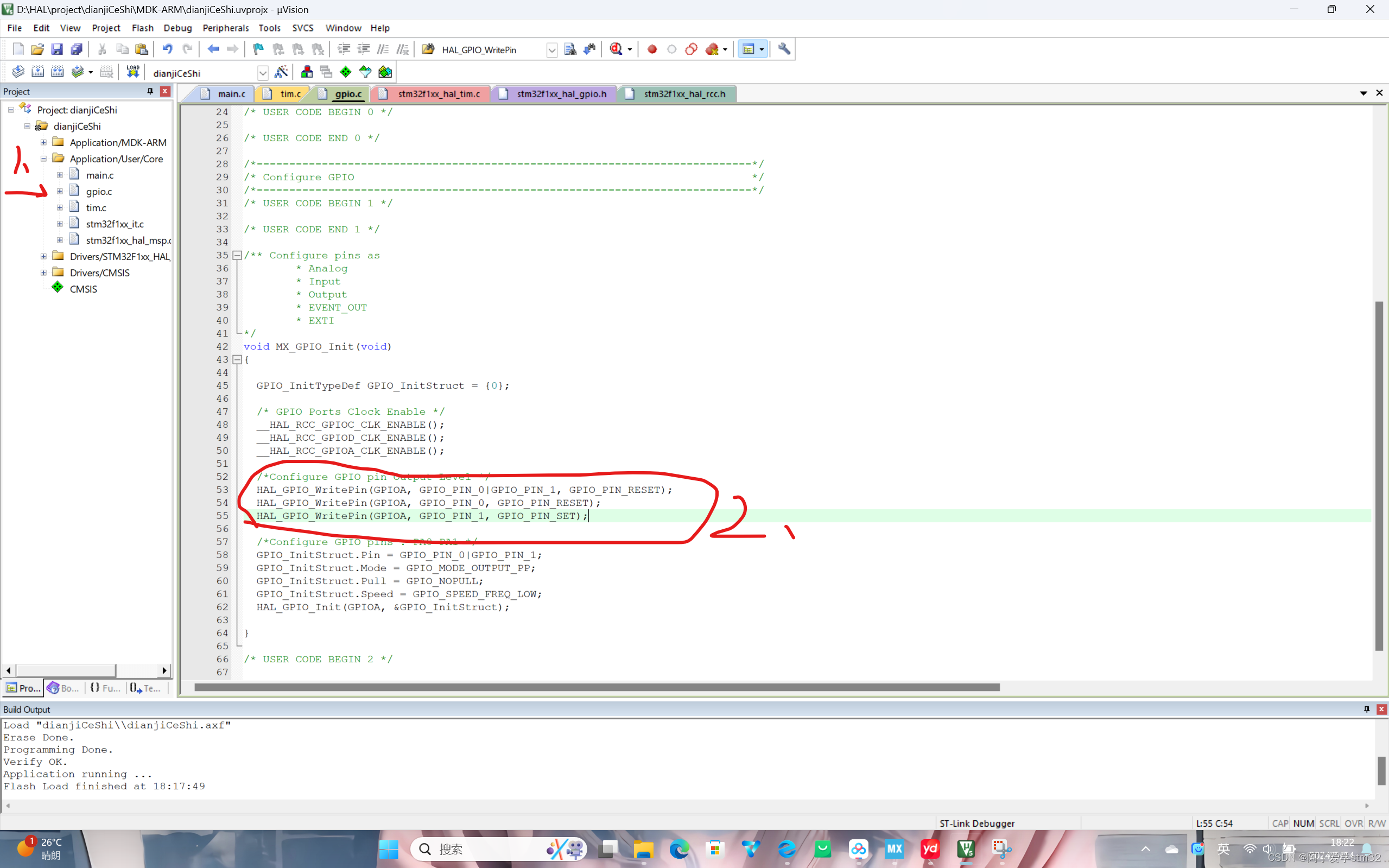Open the Peripherals menu
Image resolution: width=1389 pixels, height=868 pixels.
(x=226, y=28)
